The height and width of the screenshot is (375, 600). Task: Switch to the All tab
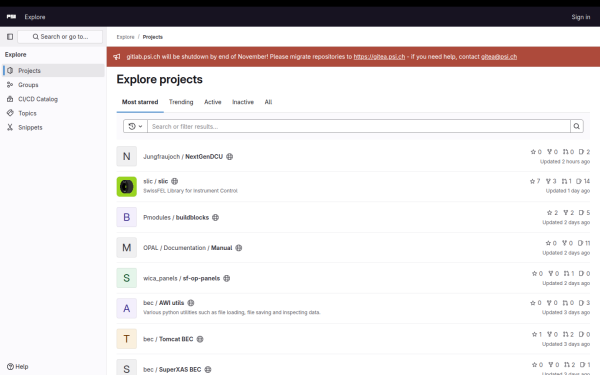pos(268,102)
